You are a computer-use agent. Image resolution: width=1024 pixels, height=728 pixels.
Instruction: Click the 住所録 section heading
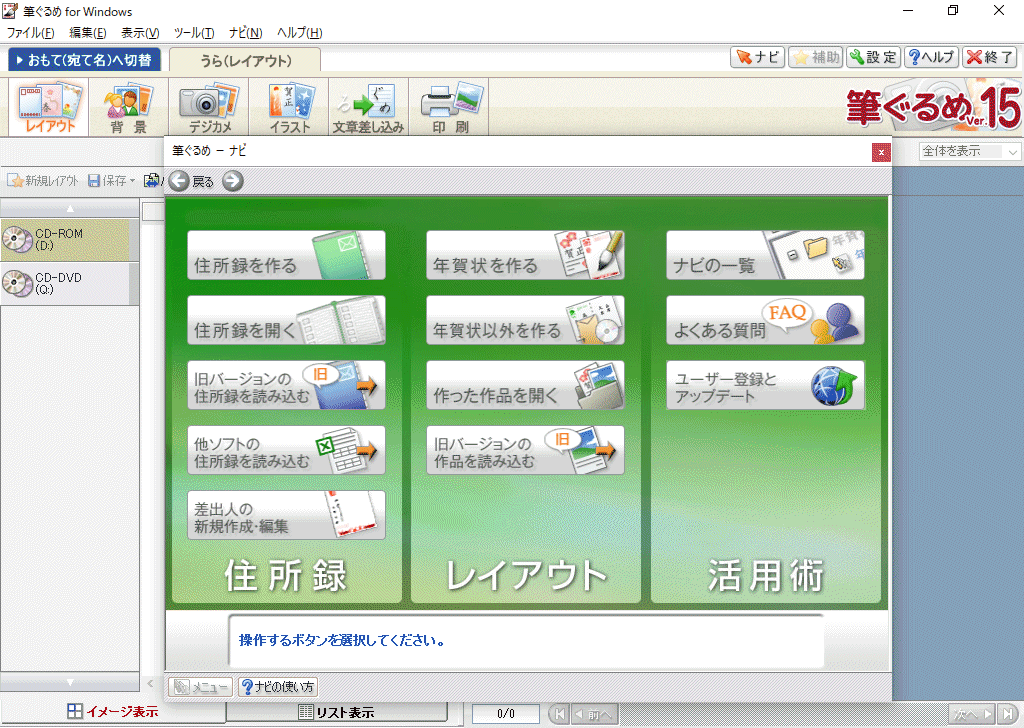pyautogui.click(x=285, y=575)
